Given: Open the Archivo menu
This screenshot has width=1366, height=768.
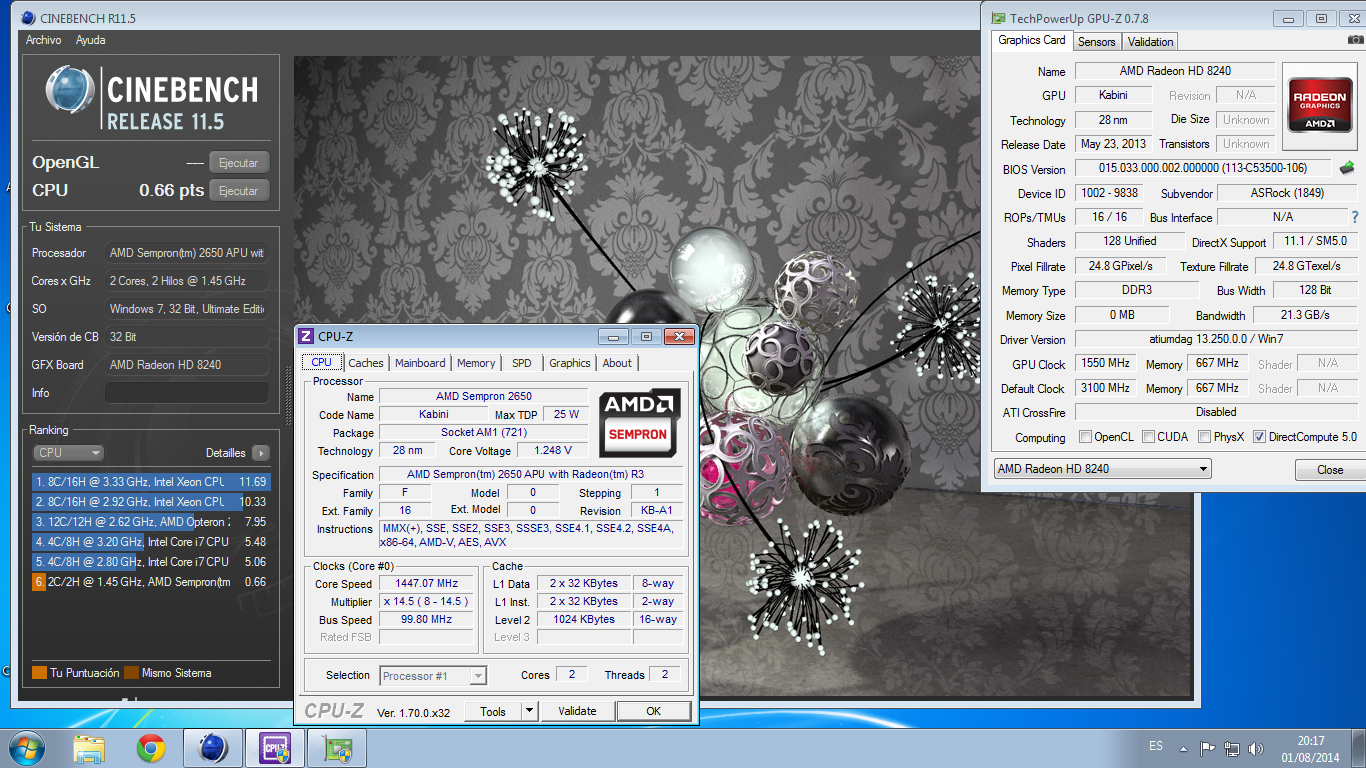Looking at the screenshot, I should pyautogui.click(x=44, y=40).
